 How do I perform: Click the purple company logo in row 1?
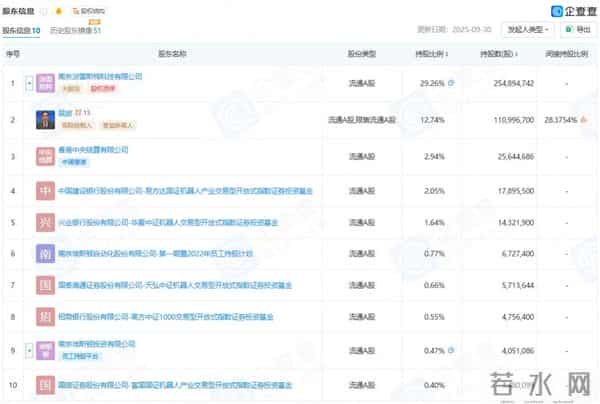tap(45, 83)
